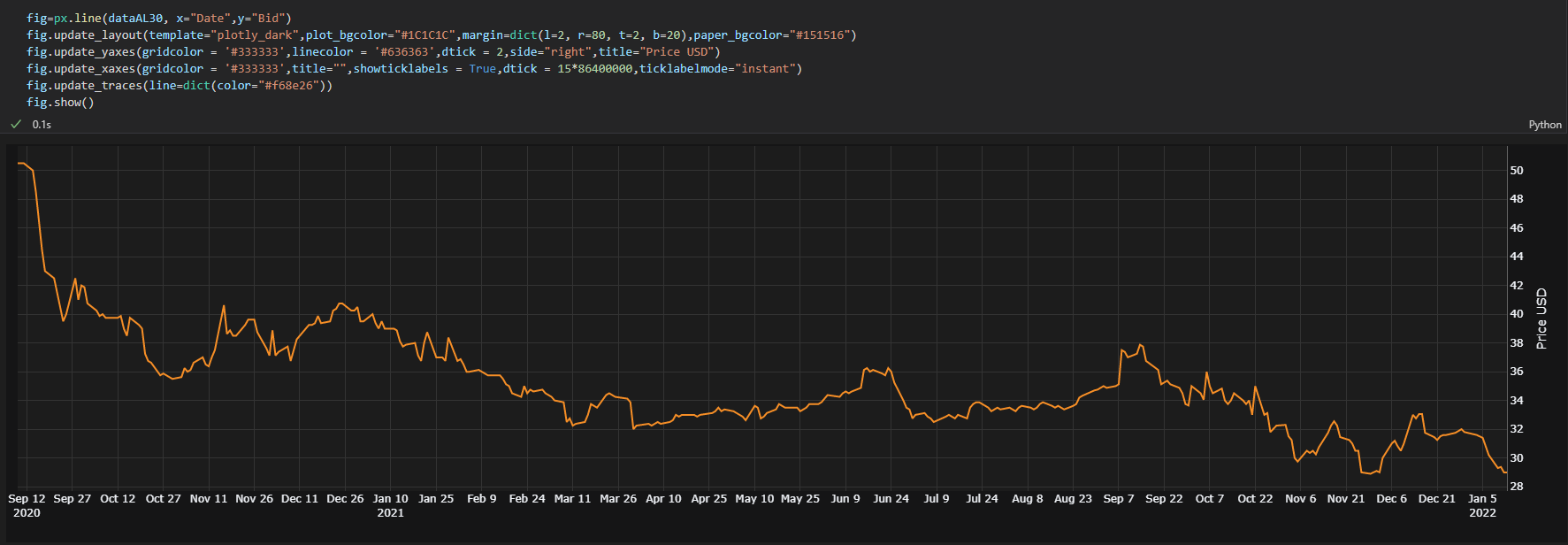Click the green cell execution success checkmark
The image size is (1568, 545).
pos(15,125)
